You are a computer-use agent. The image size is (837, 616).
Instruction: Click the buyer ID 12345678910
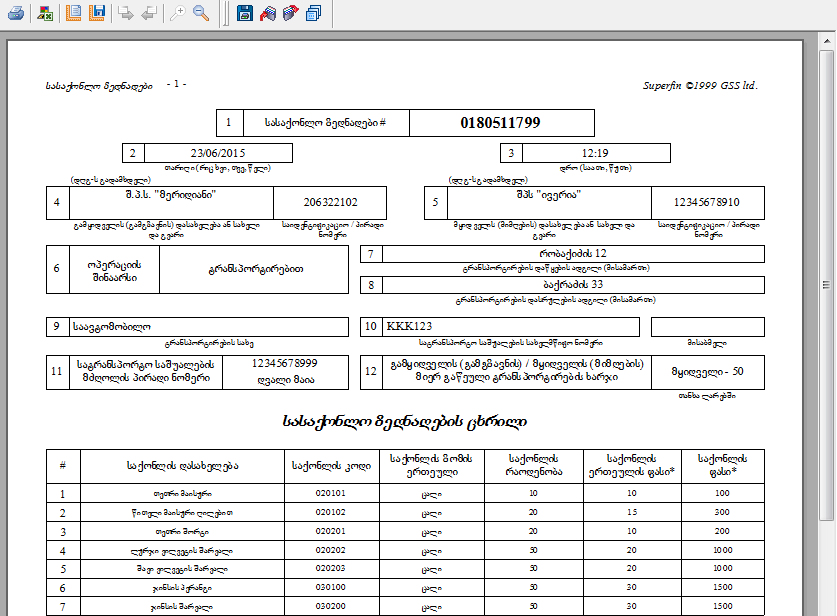707,202
